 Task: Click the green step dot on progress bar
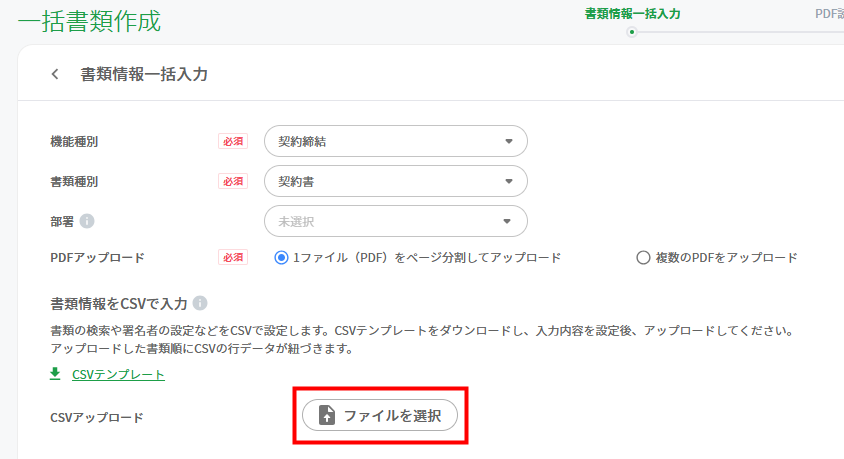[x=632, y=32]
